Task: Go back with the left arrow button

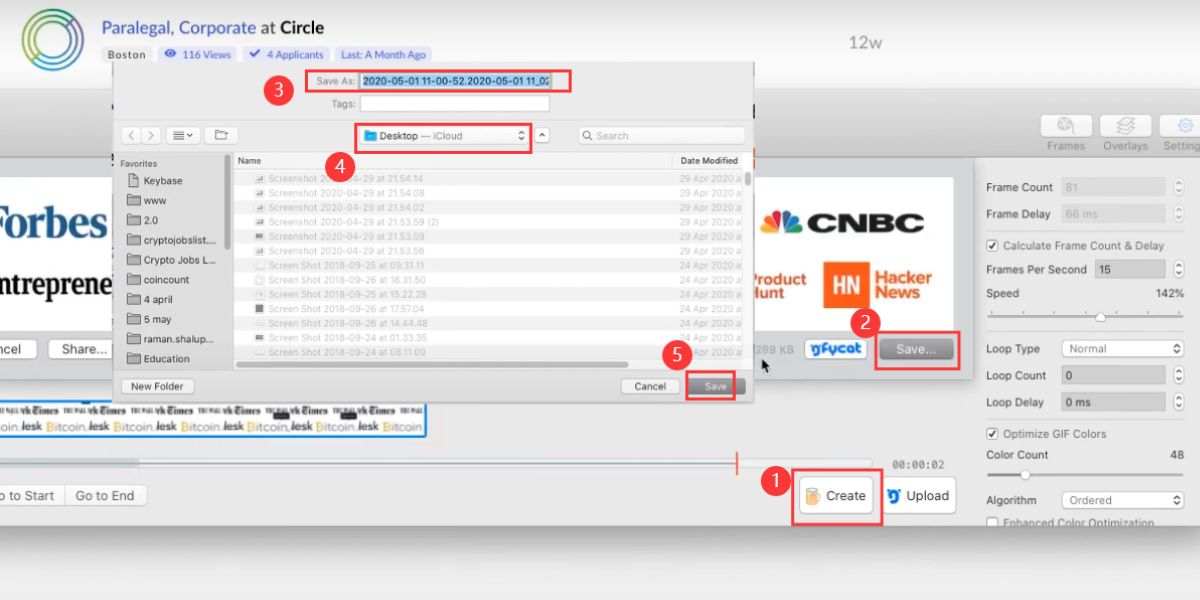Action: click(x=131, y=135)
